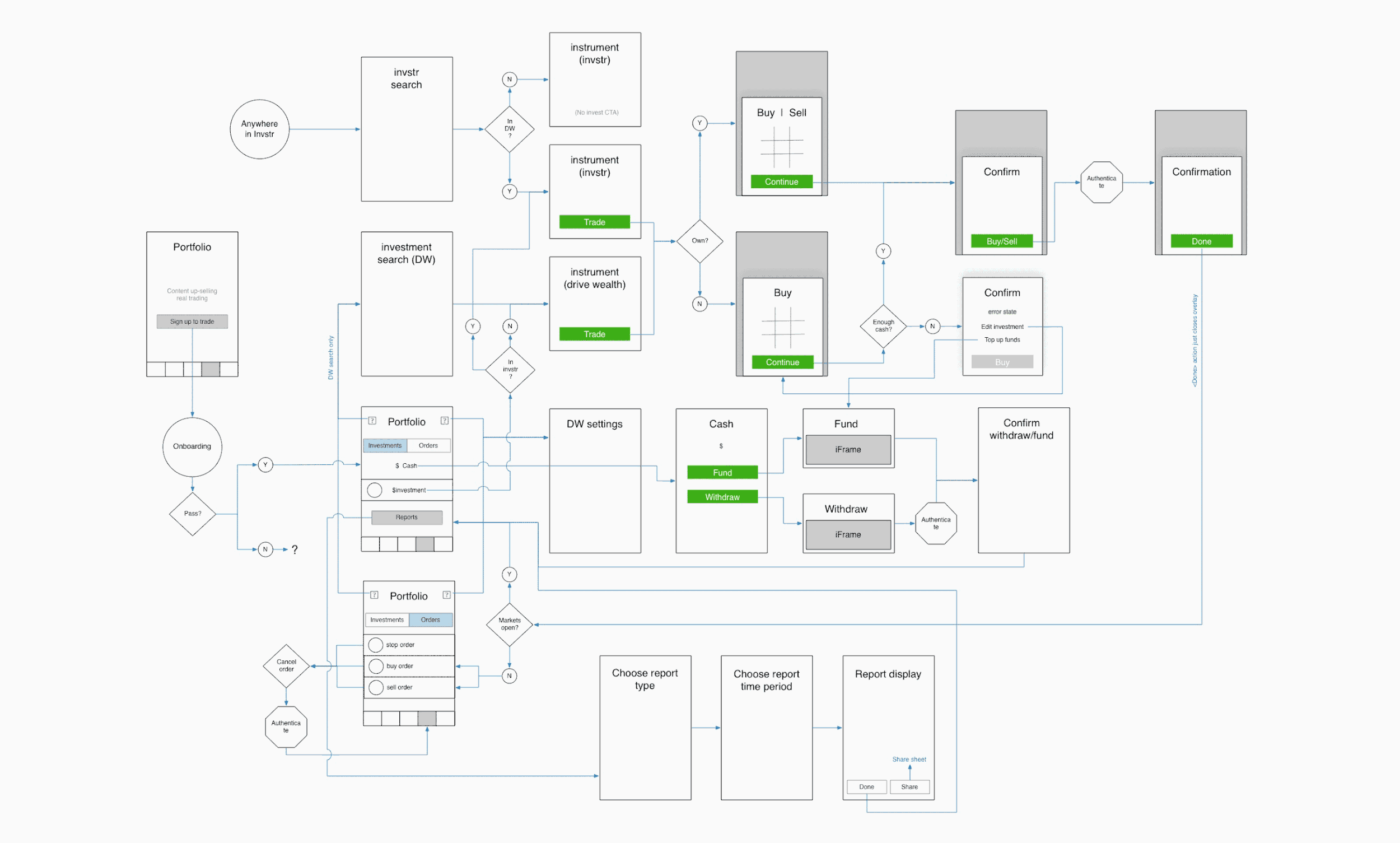Click the grey Reports button
The width and height of the screenshot is (1400, 843).
(x=407, y=518)
